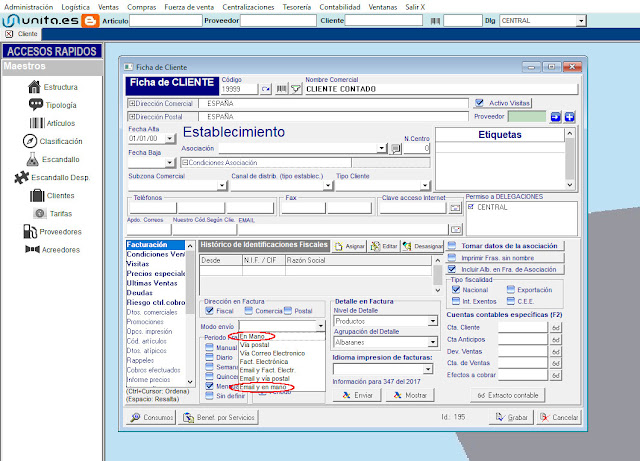
Task: Expand the Nivel de Detalle dropdown
Action: click(x=433, y=322)
